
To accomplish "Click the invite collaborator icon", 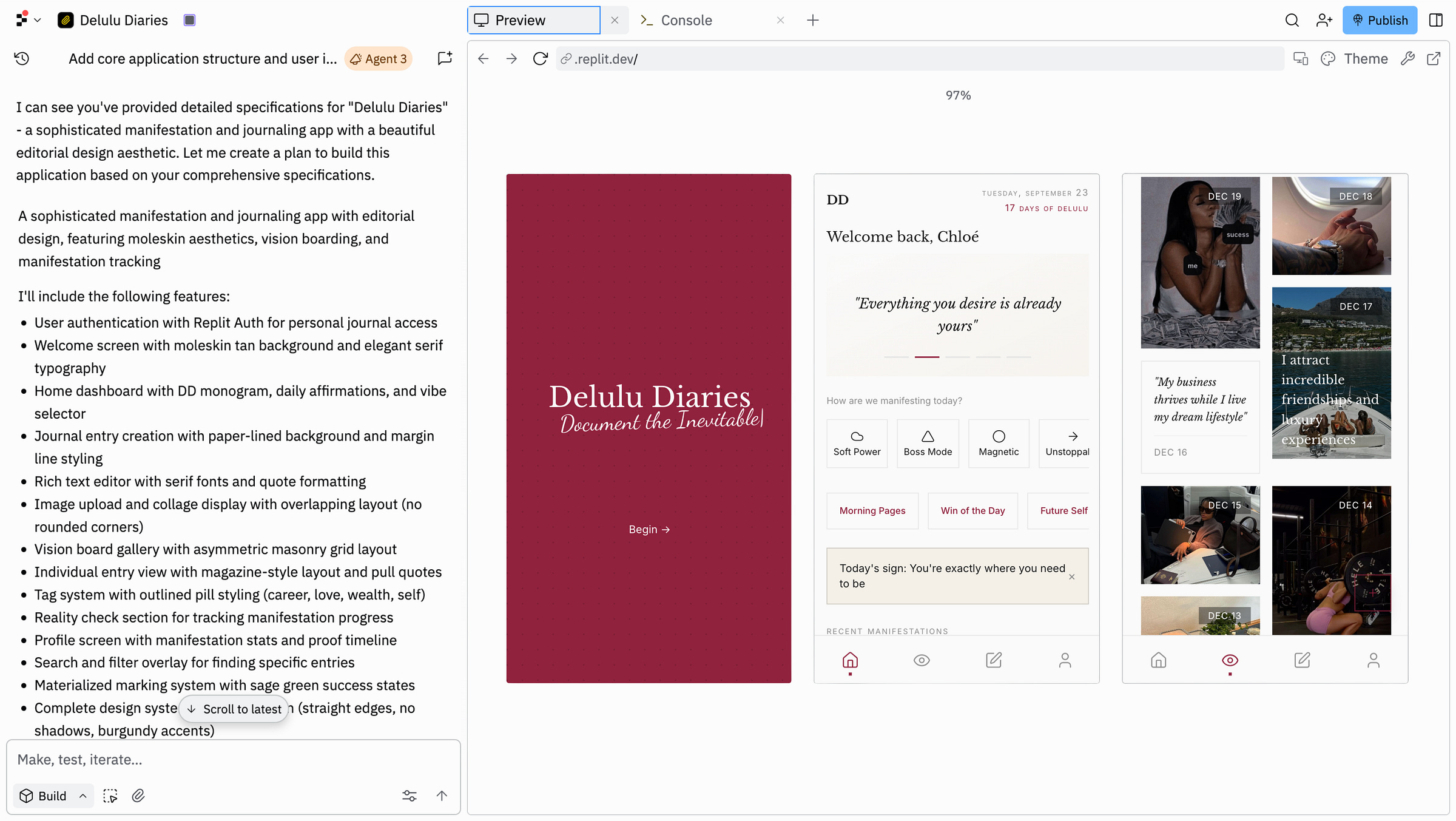I will pyautogui.click(x=1324, y=20).
